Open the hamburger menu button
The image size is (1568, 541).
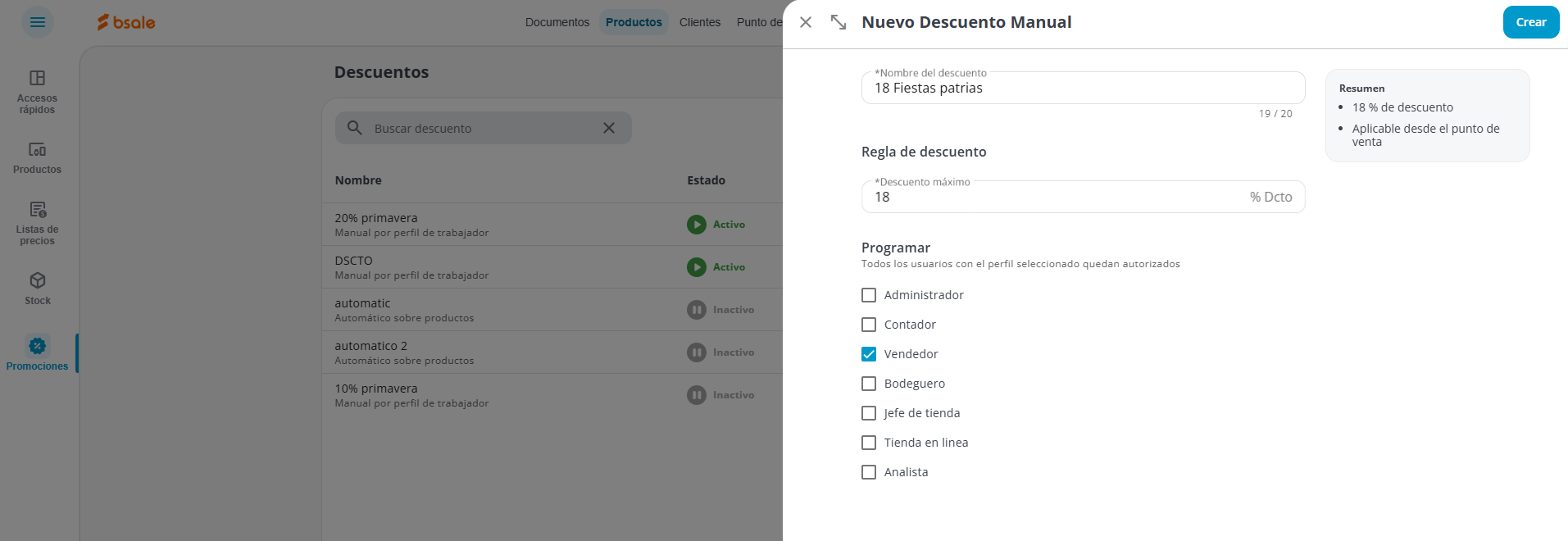38,22
